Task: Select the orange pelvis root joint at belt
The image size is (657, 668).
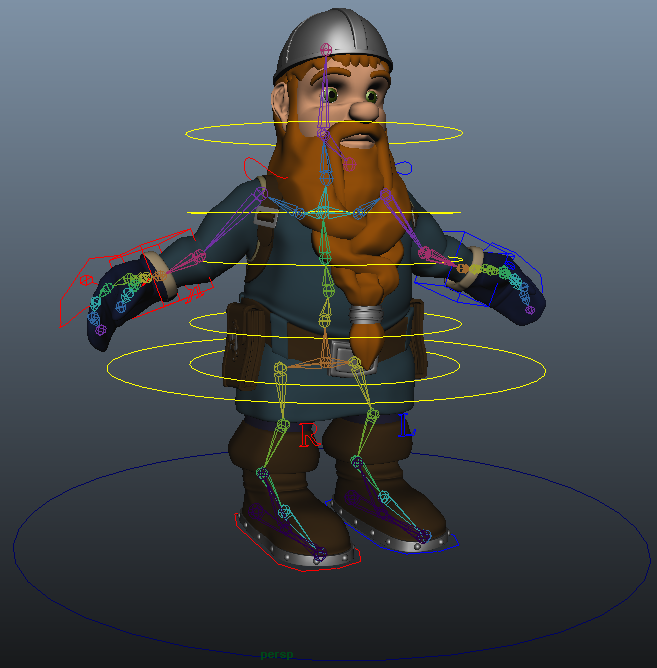Action: tap(326, 363)
